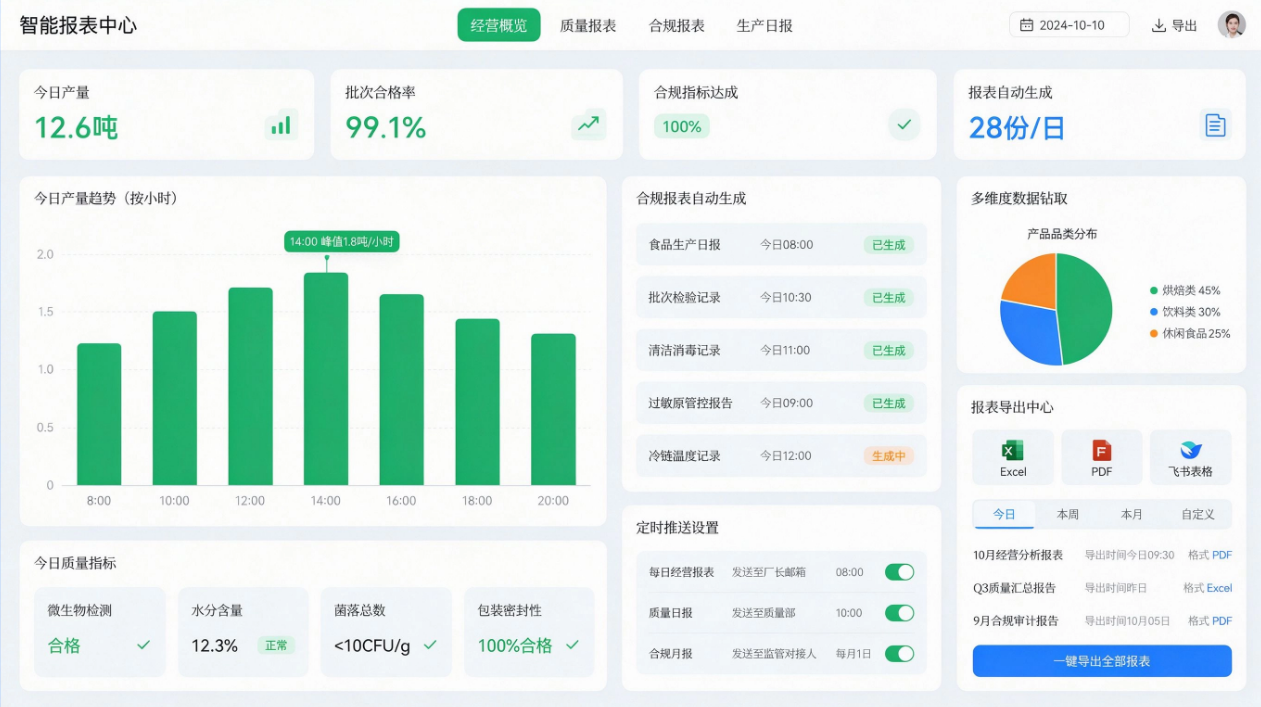Click the 生成中 status badge
Screen dimensions: 1261x707
point(888,456)
